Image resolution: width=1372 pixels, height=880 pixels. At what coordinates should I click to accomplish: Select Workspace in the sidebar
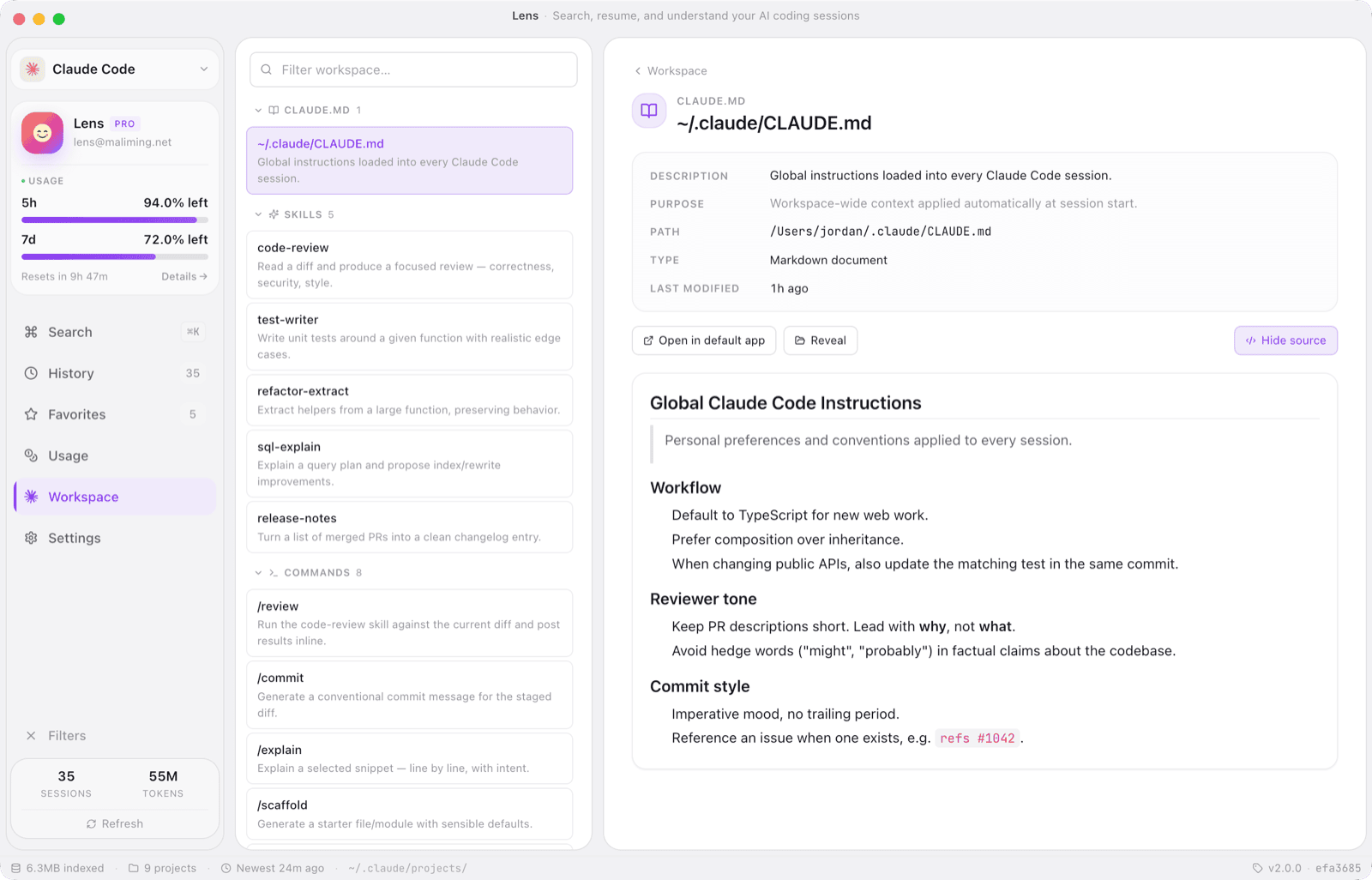[x=115, y=497]
